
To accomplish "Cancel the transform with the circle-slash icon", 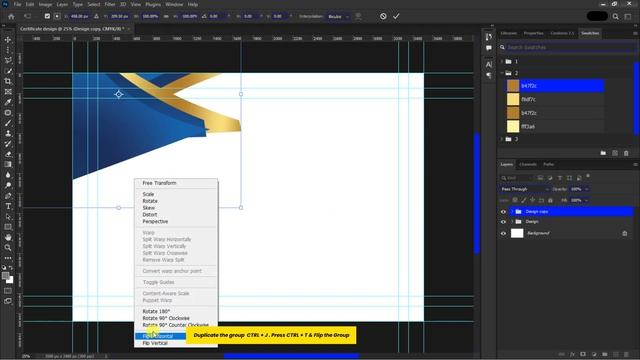I will (383, 16).
